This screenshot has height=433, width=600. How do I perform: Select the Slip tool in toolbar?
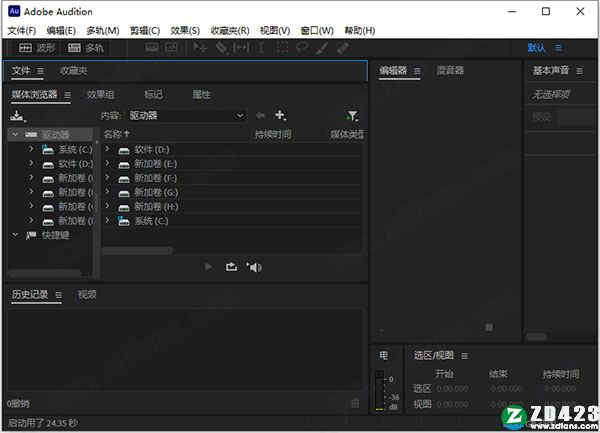pyautogui.click(x=241, y=48)
